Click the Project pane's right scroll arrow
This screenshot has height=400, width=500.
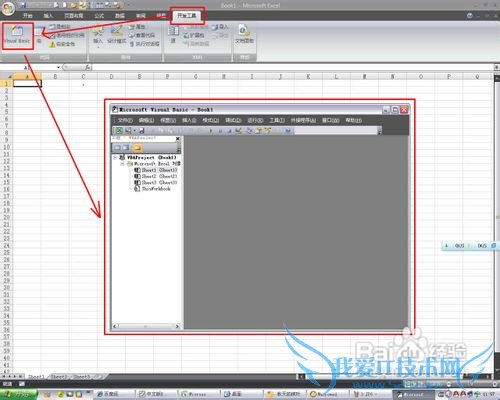177,326
